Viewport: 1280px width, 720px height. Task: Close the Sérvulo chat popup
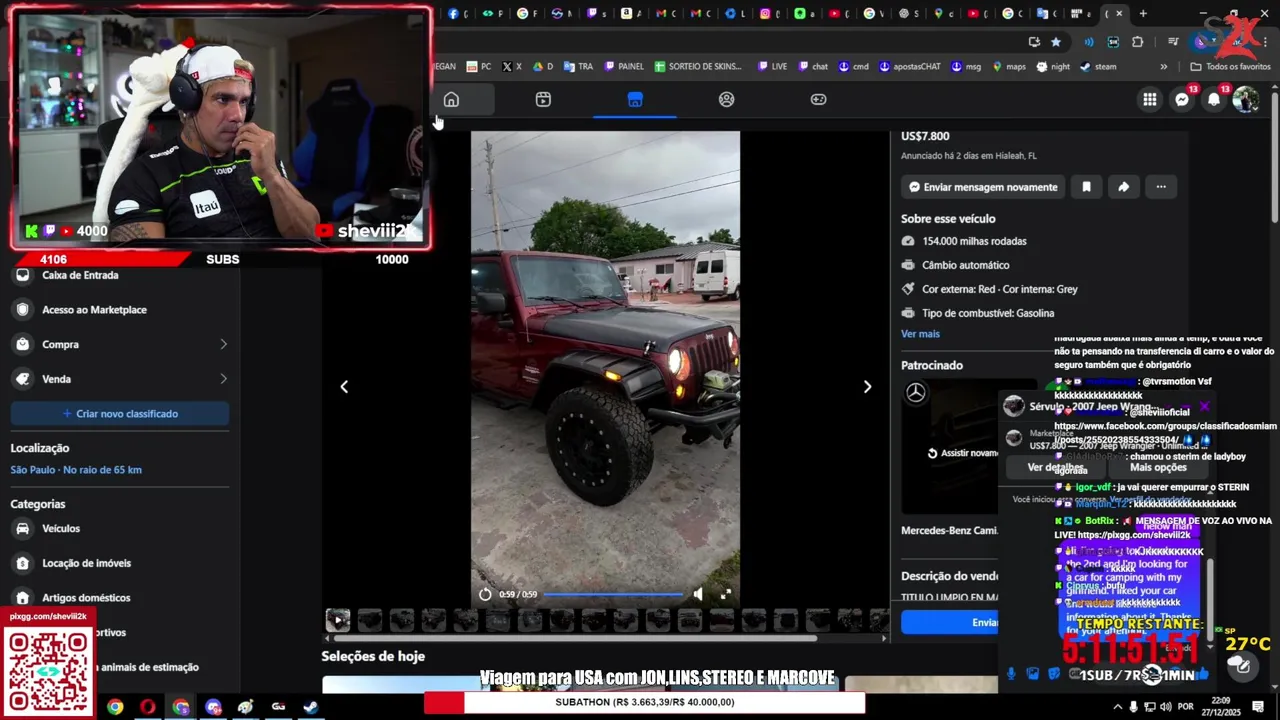coord(1204,407)
